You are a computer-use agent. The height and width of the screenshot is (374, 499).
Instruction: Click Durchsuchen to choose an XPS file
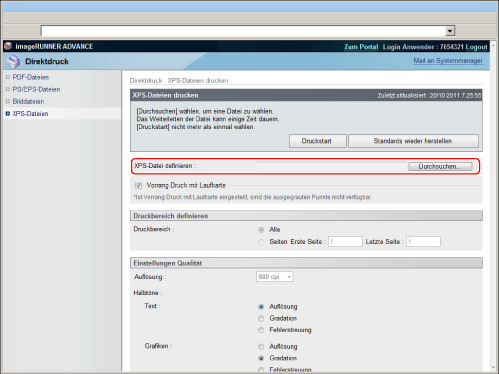click(x=440, y=166)
